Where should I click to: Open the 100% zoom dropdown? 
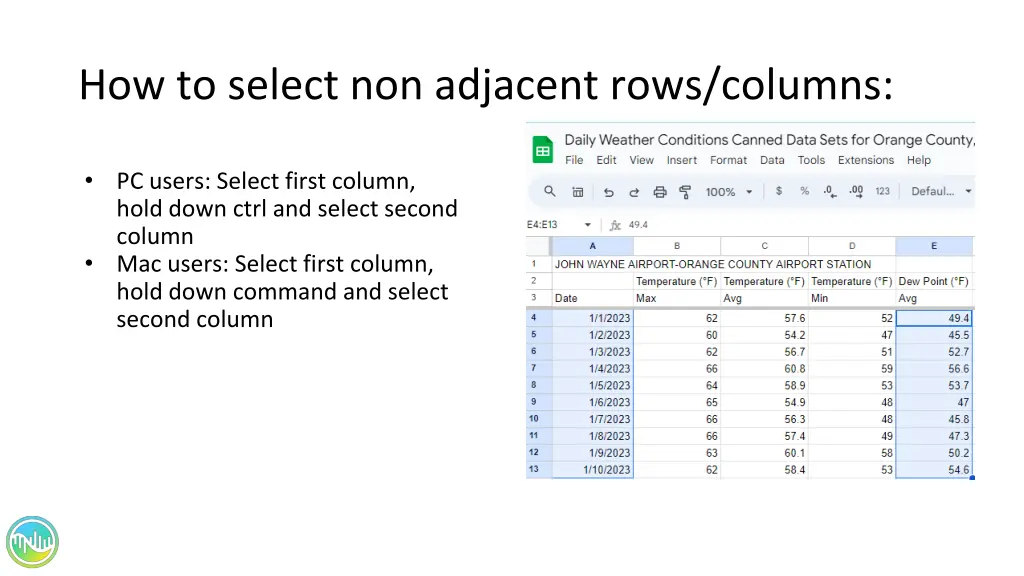pyautogui.click(x=728, y=192)
